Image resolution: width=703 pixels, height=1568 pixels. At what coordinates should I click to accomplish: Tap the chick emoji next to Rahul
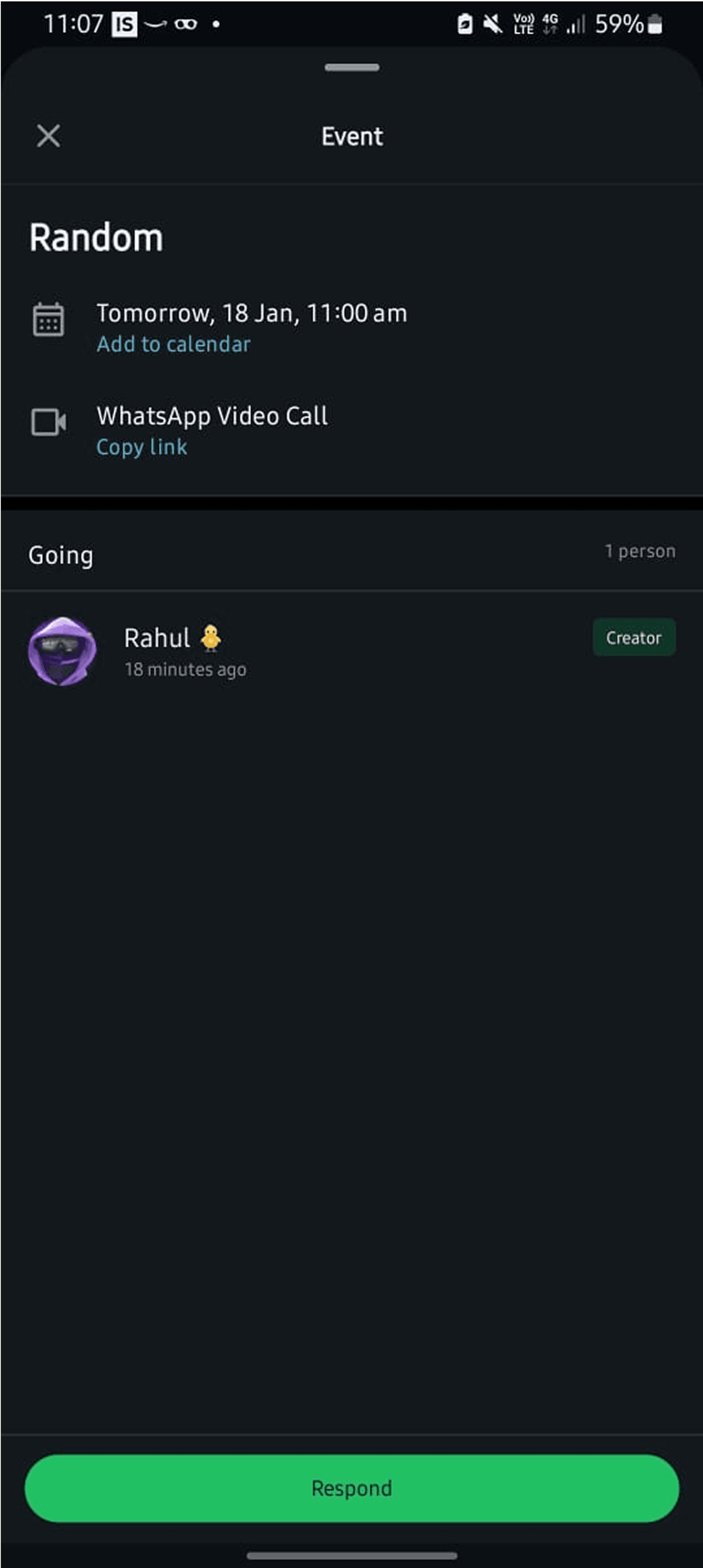(x=211, y=638)
